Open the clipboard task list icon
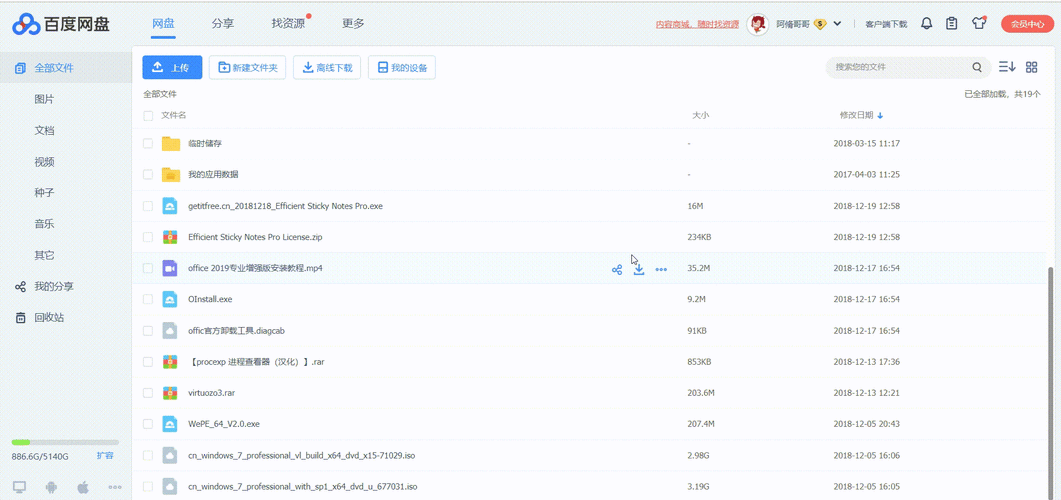 tap(951, 24)
